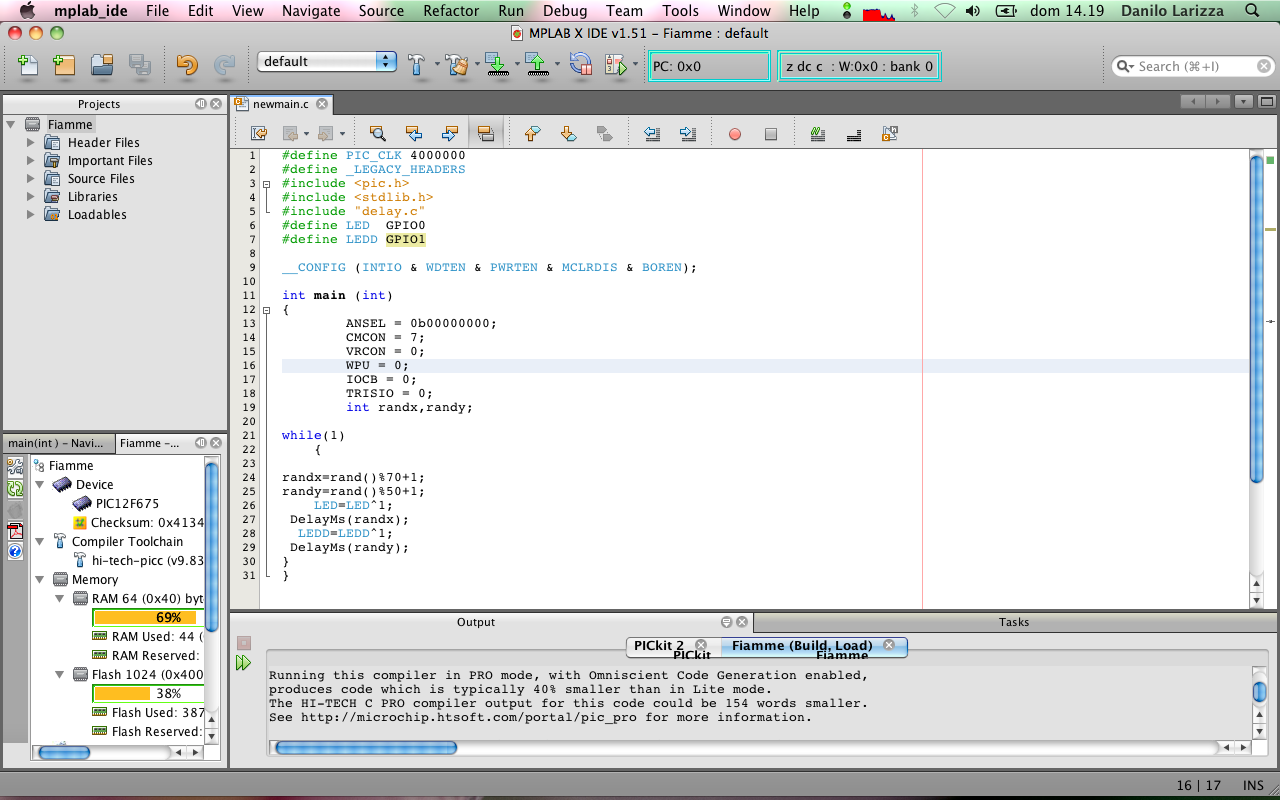Start macro recording with the red circle
Screen dimensions: 1280x800
(735, 134)
